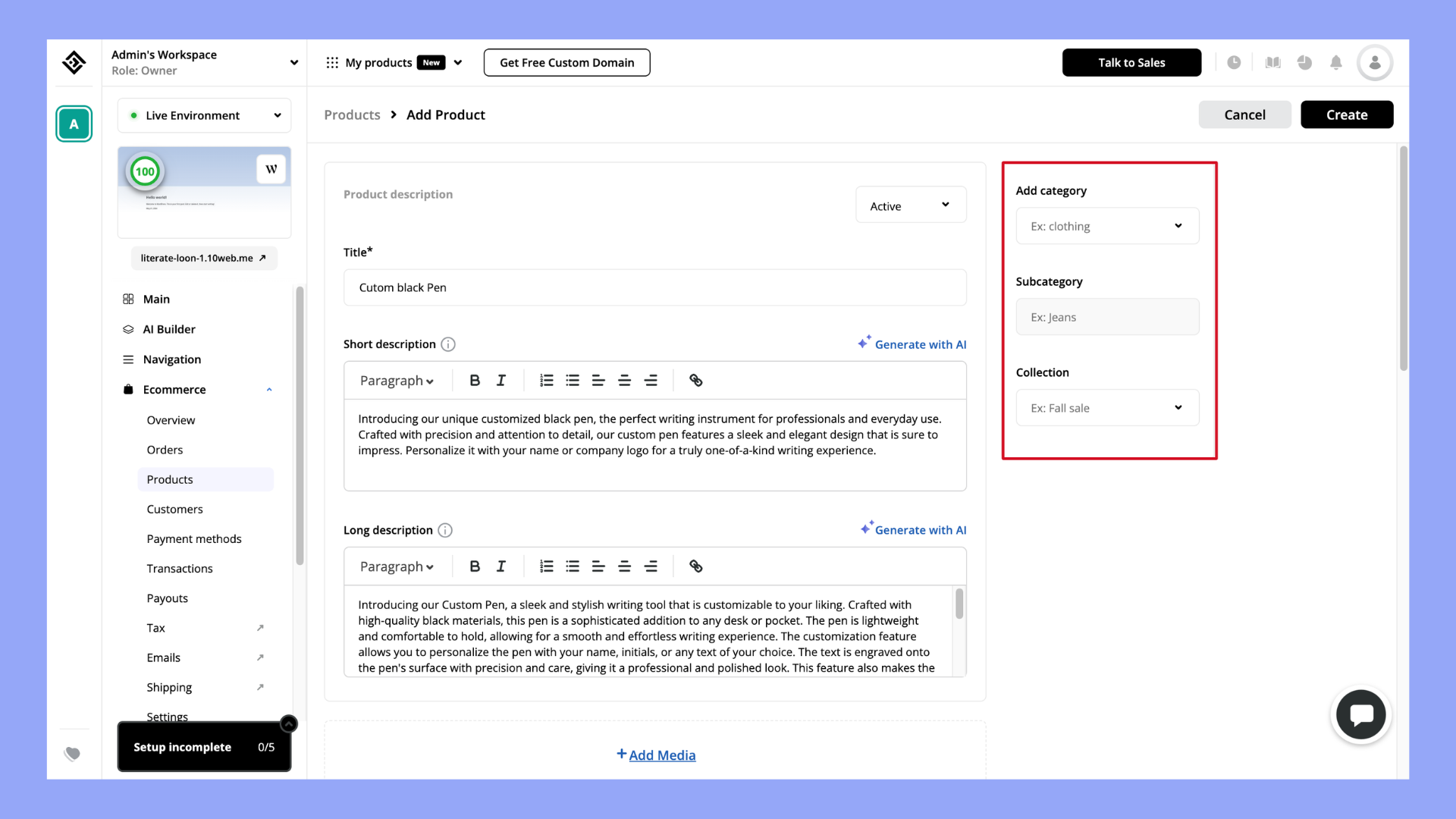Center align text in Long description
Screen dimensions: 1456x819
[624, 566]
